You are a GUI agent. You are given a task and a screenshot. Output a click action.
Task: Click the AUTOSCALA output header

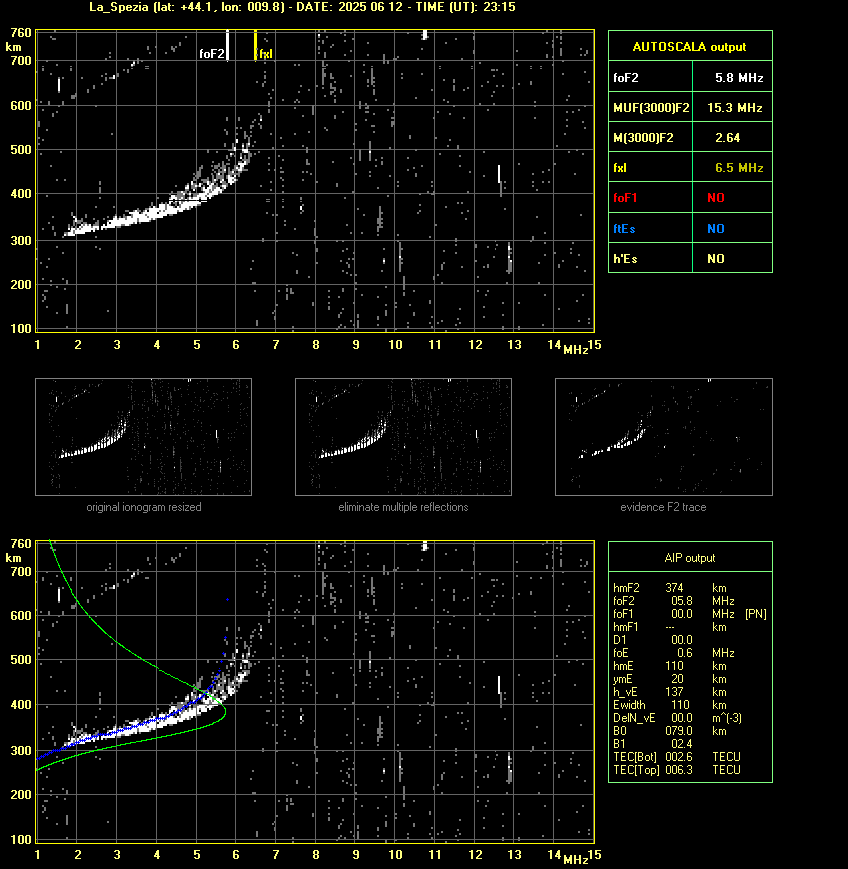(x=690, y=47)
